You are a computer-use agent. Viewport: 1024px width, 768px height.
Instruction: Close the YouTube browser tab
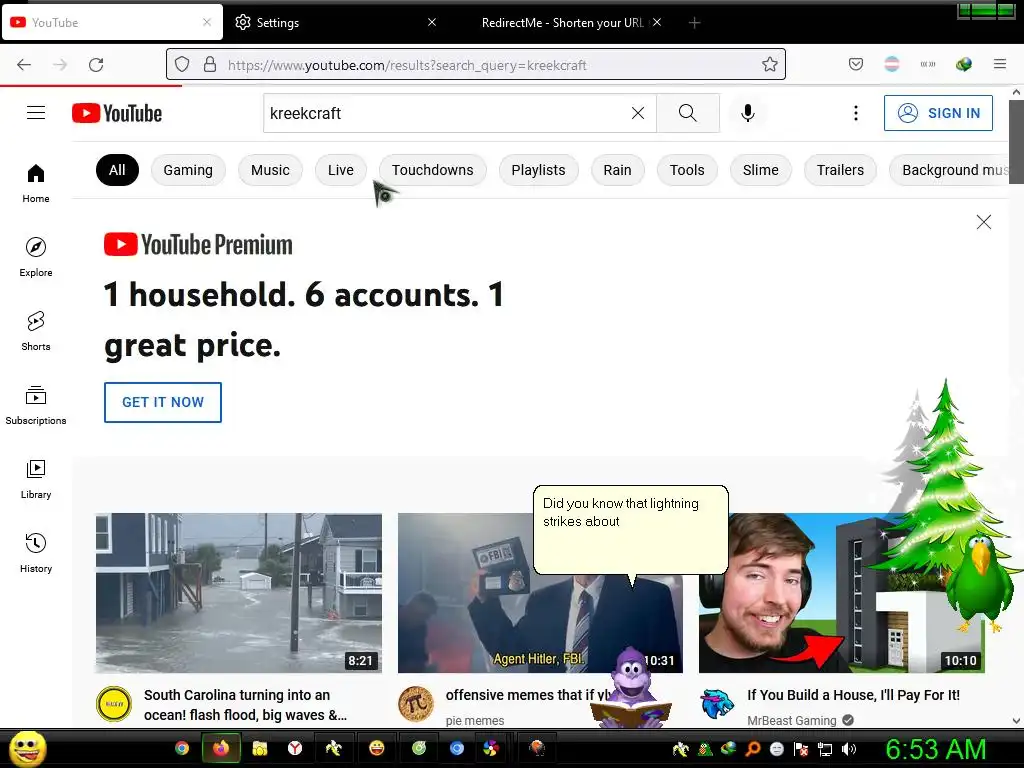pyautogui.click(x=207, y=22)
